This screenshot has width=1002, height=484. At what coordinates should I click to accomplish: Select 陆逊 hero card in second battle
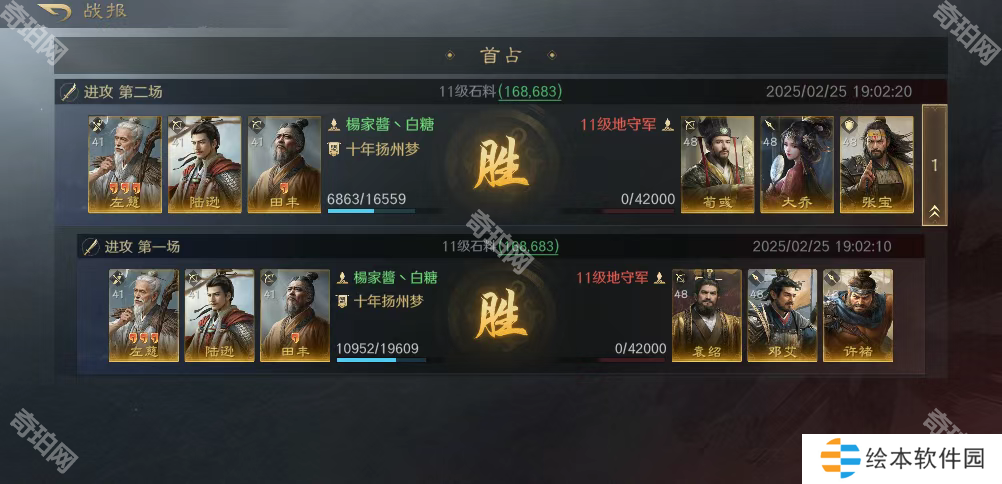pos(204,164)
